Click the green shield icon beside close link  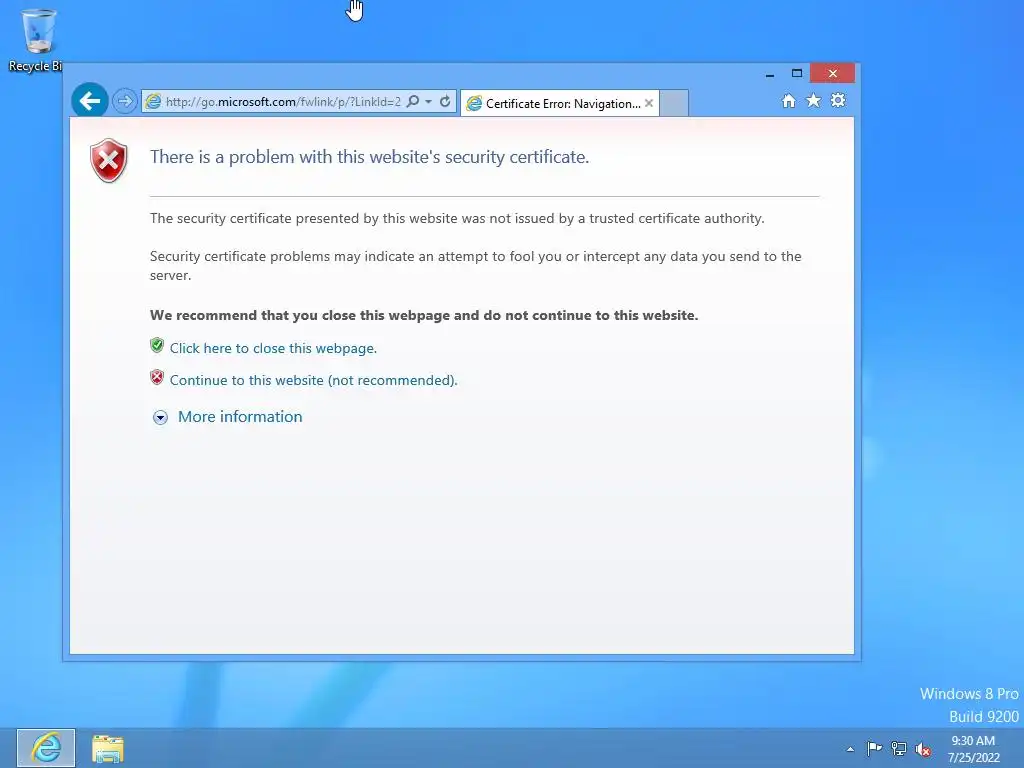coord(157,345)
